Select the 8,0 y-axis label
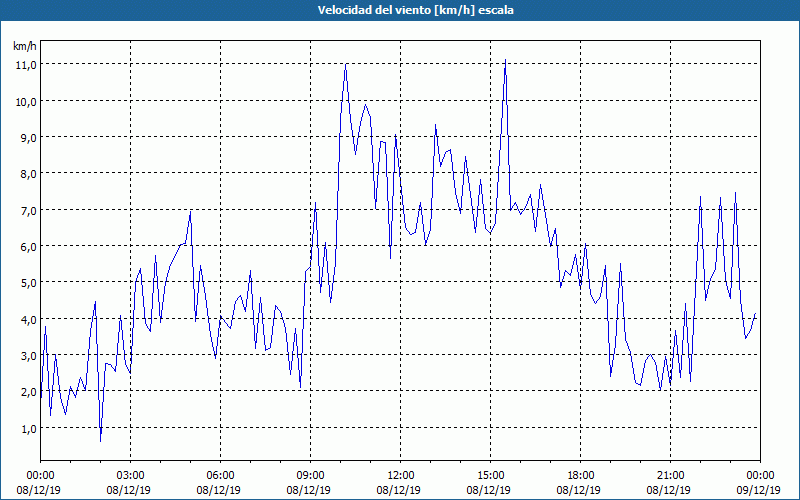The height and width of the screenshot is (500, 800). (x=28, y=173)
